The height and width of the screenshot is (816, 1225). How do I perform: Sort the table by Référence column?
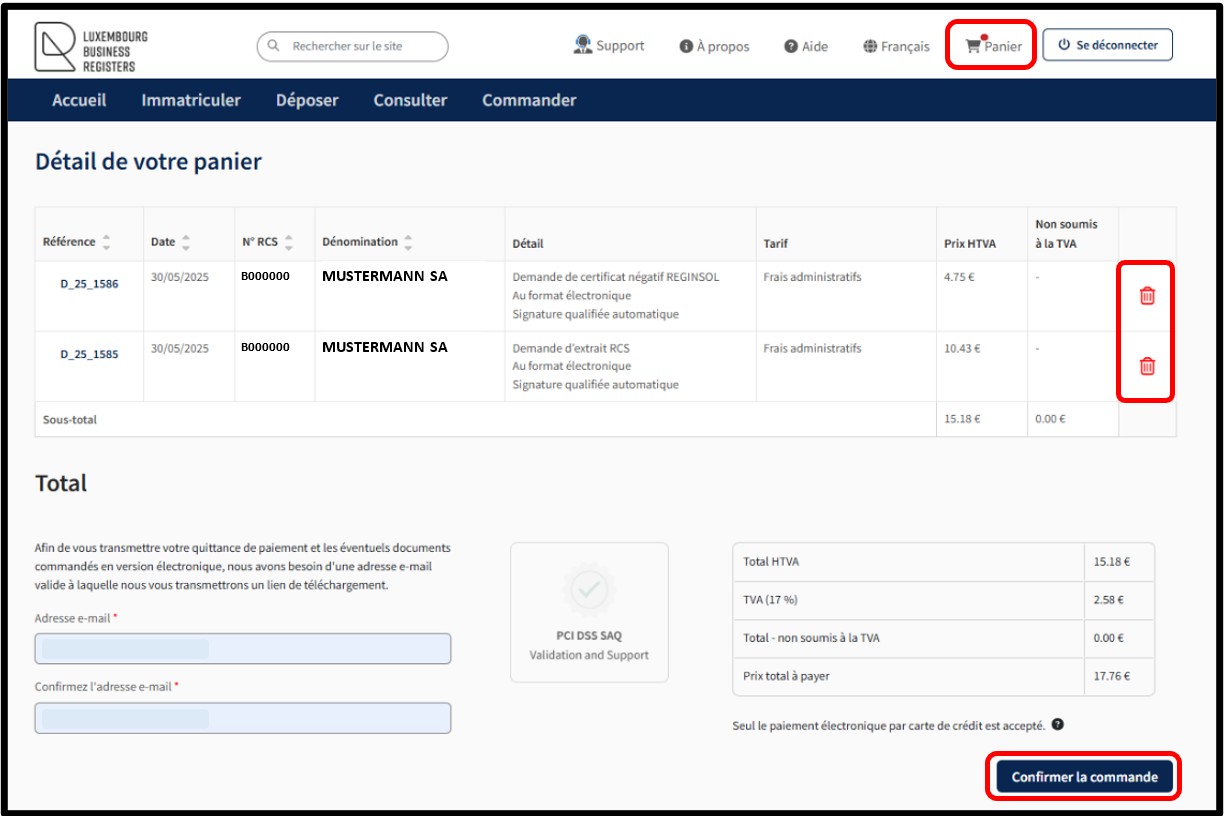tap(106, 242)
